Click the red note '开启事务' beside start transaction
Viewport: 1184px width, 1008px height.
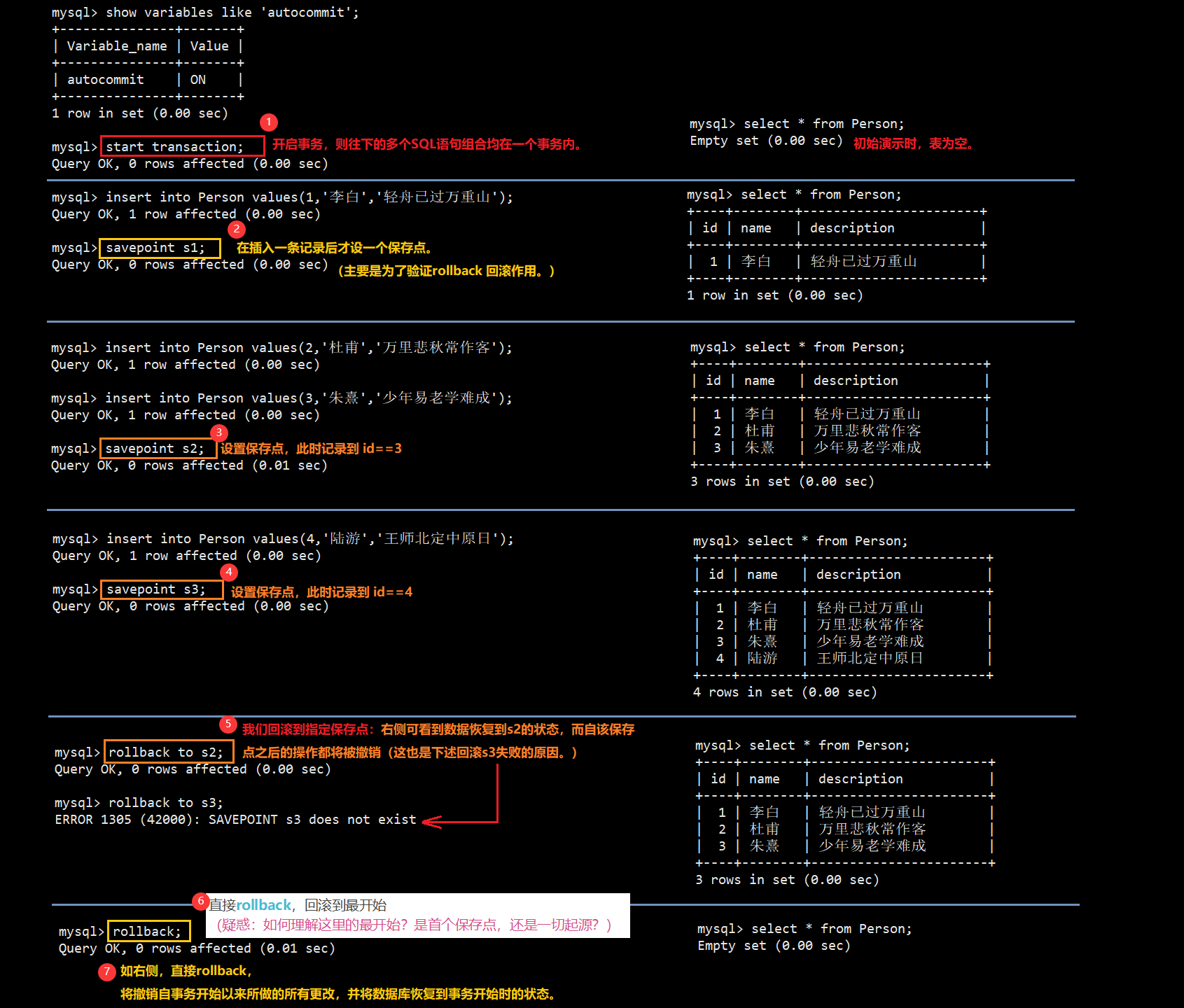(x=297, y=144)
